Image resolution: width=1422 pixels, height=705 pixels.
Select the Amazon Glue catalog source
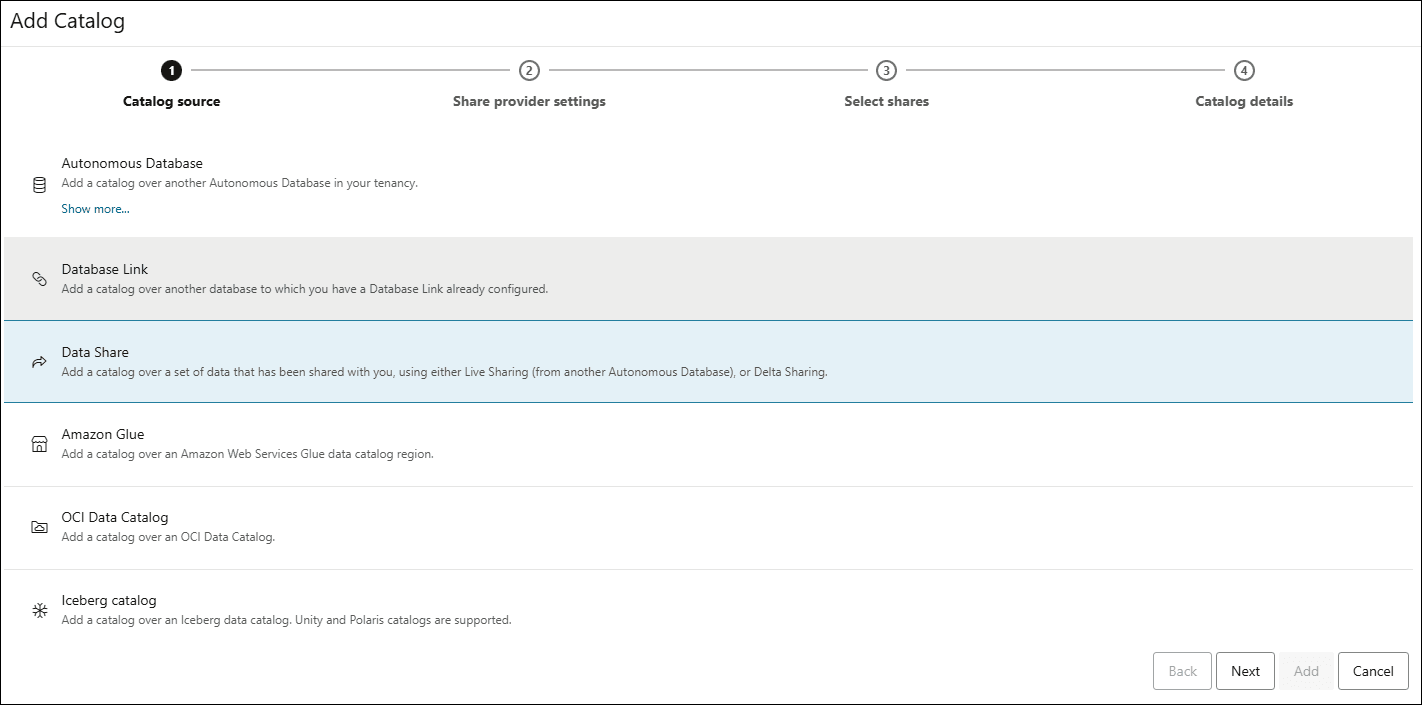click(x=400, y=443)
